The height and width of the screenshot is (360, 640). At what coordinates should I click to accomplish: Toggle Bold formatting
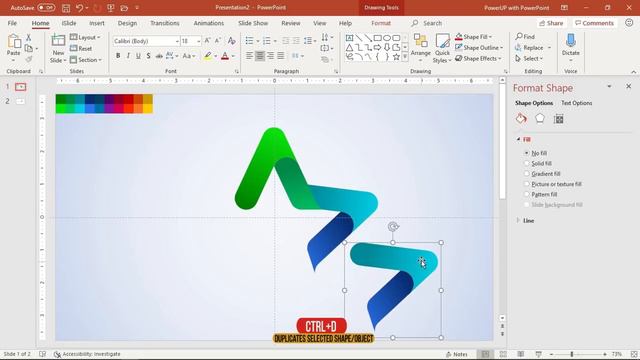[x=118, y=56]
